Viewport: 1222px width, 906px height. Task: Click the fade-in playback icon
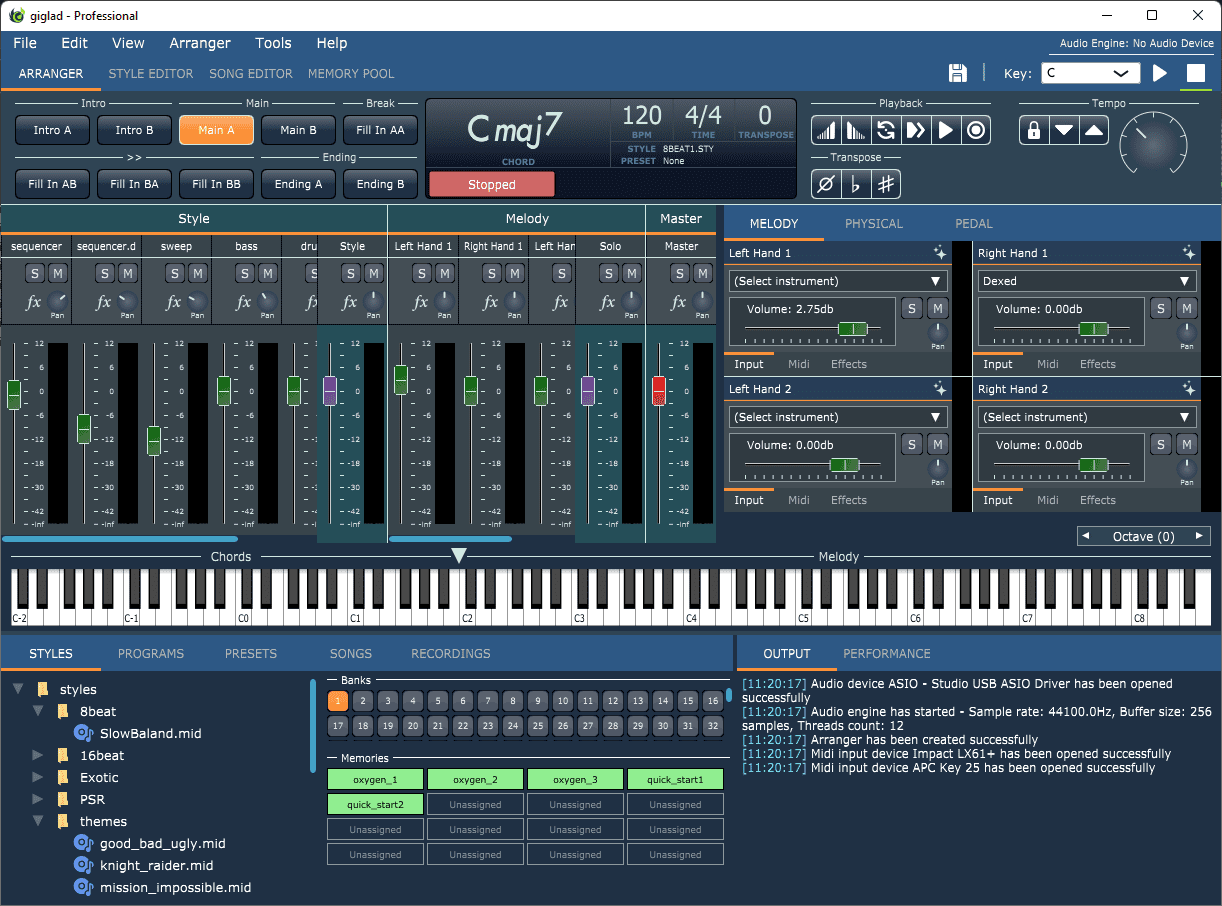(x=825, y=130)
